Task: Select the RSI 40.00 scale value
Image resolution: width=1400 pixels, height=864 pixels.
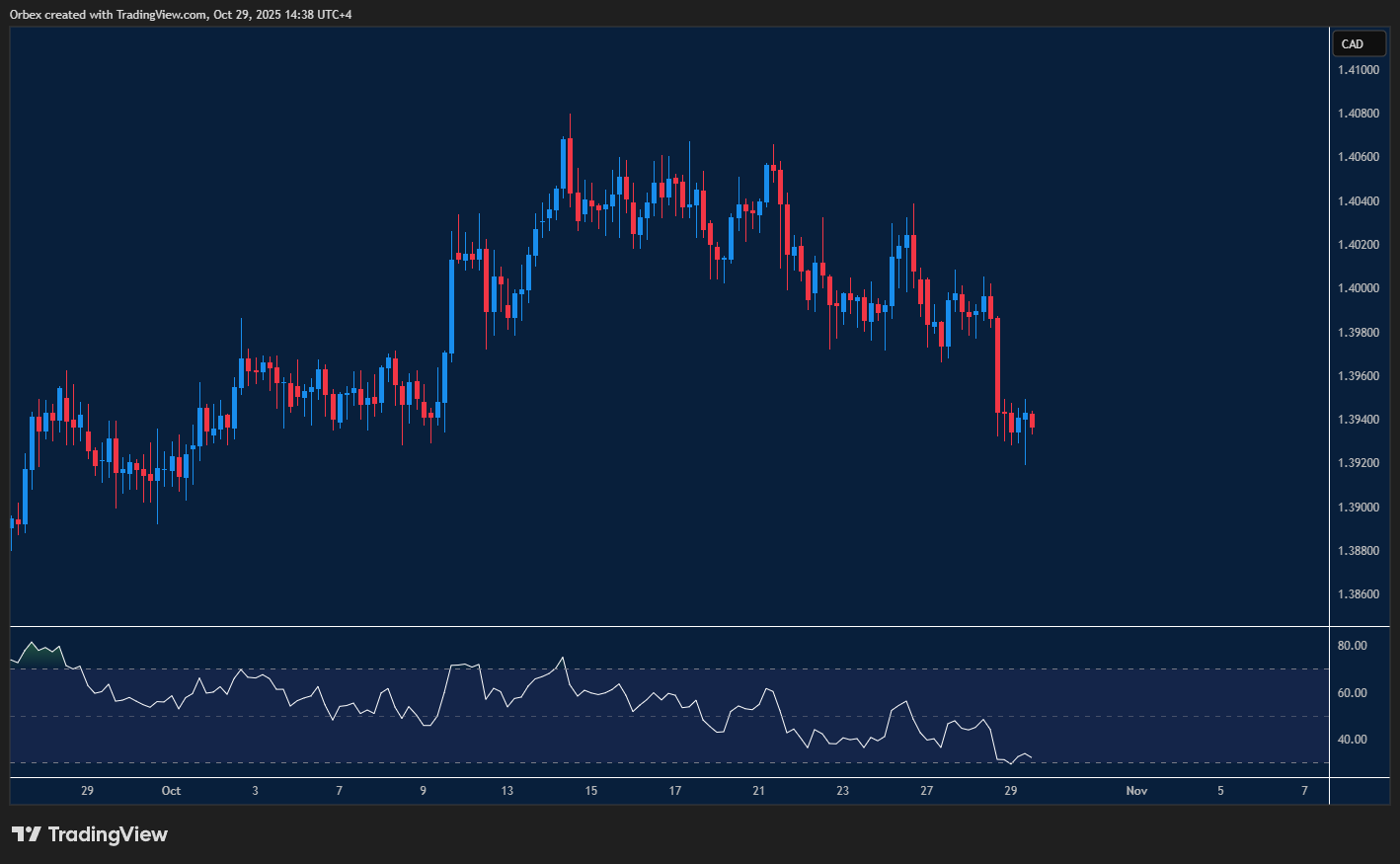Action: click(1353, 739)
